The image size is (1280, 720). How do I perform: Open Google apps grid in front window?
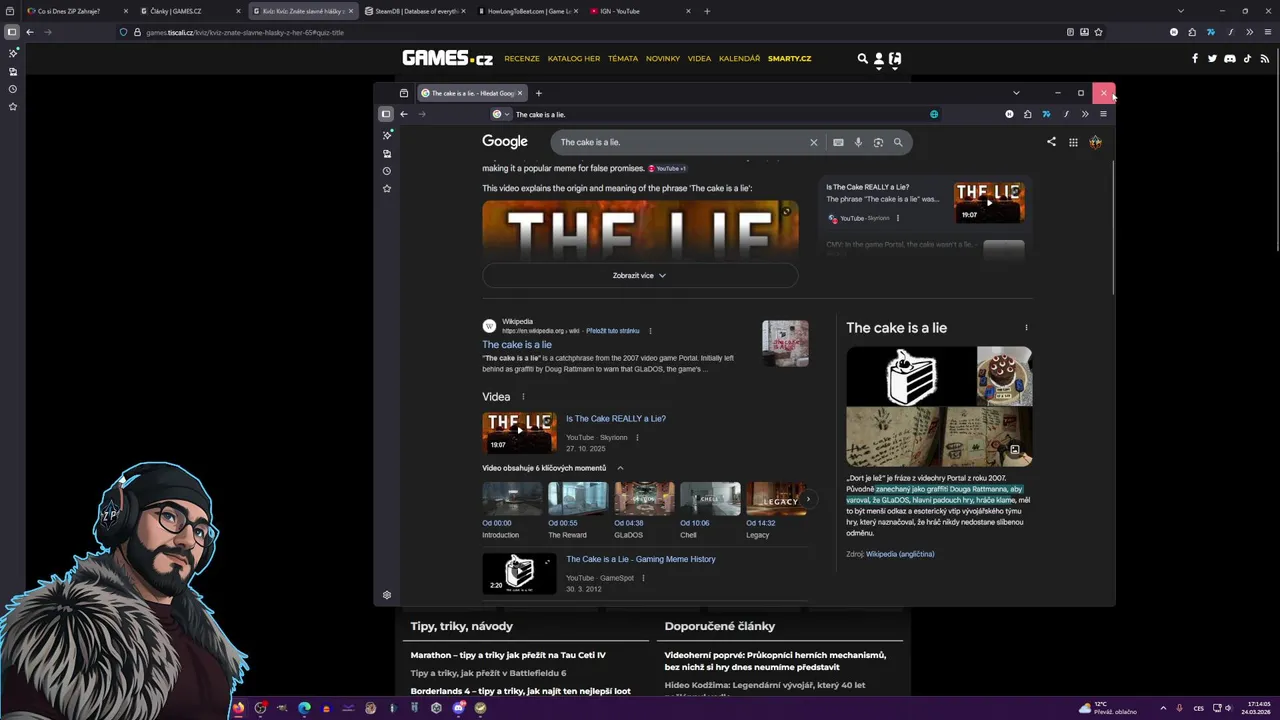tap(1073, 142)
